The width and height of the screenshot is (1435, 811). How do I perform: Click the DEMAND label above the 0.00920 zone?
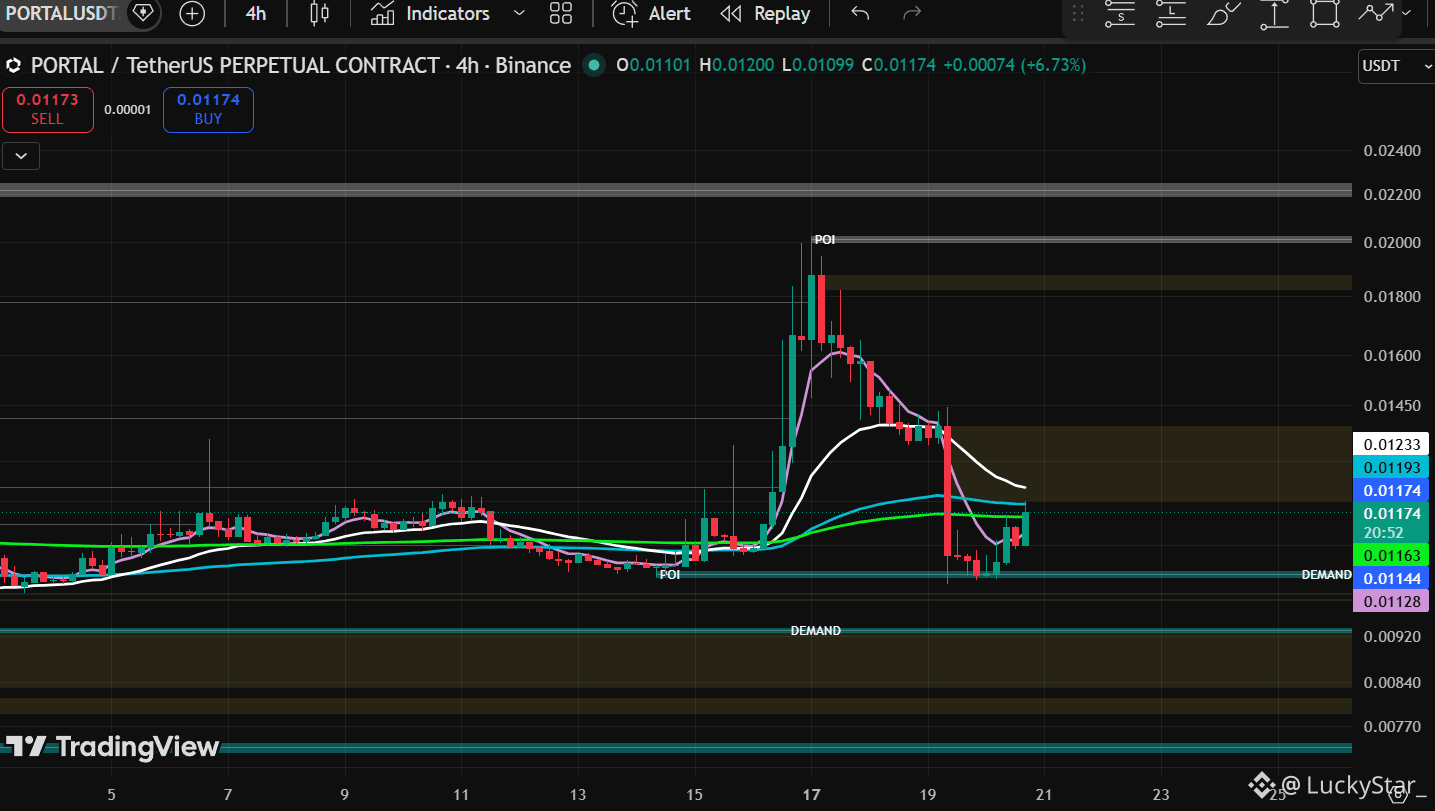(x=815, y=631)
